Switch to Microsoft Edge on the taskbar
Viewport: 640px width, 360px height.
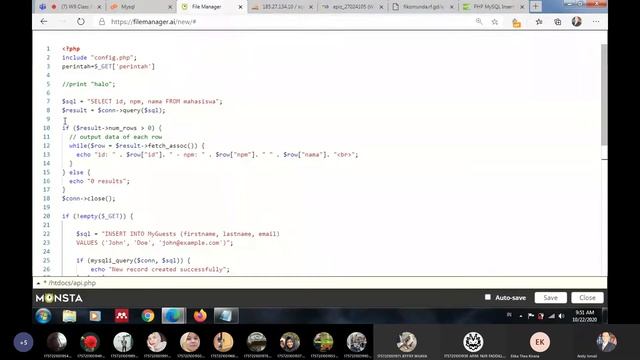(x=173, y=316)
